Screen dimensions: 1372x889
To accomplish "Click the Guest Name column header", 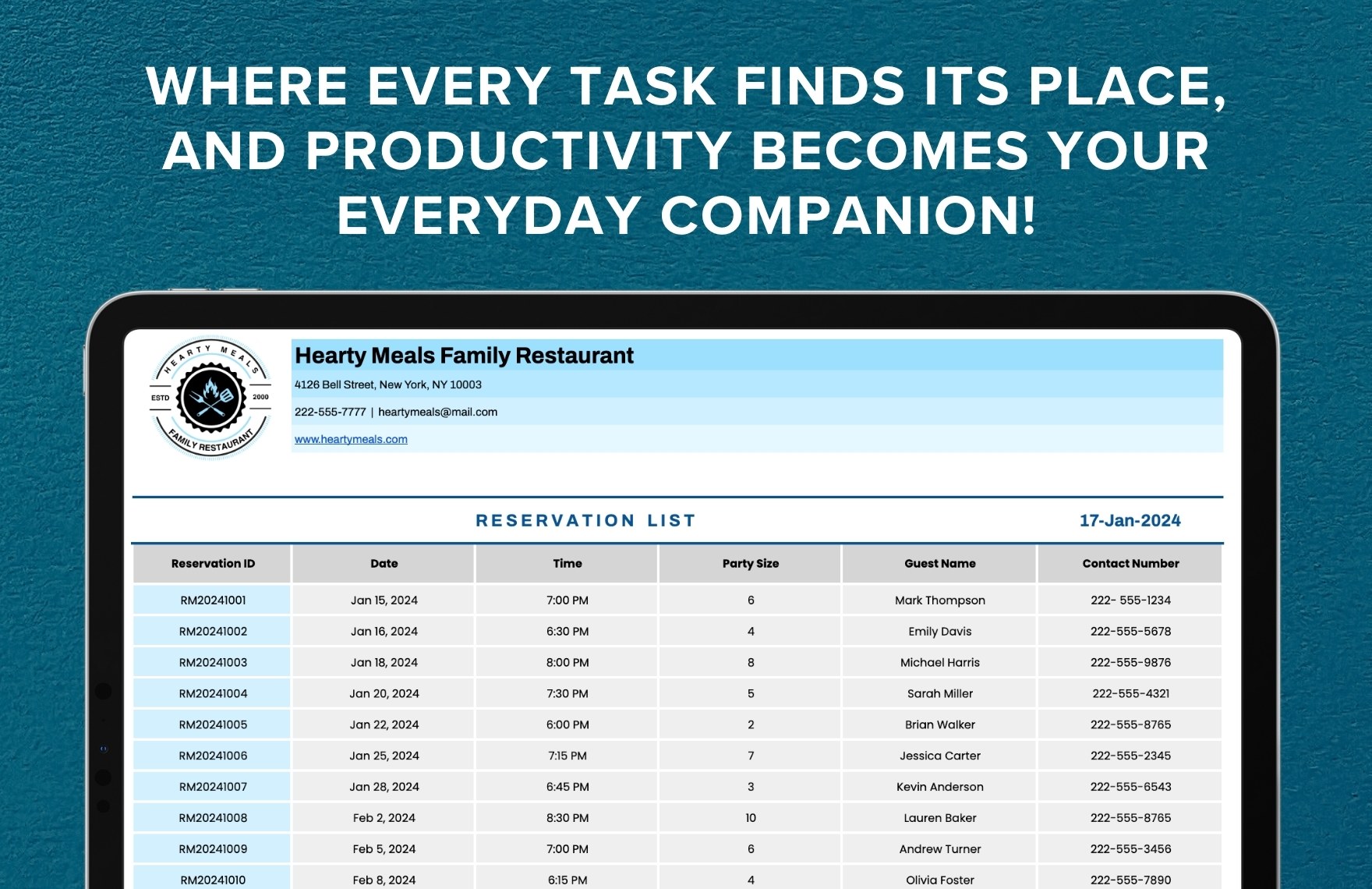I will [939, 563].
